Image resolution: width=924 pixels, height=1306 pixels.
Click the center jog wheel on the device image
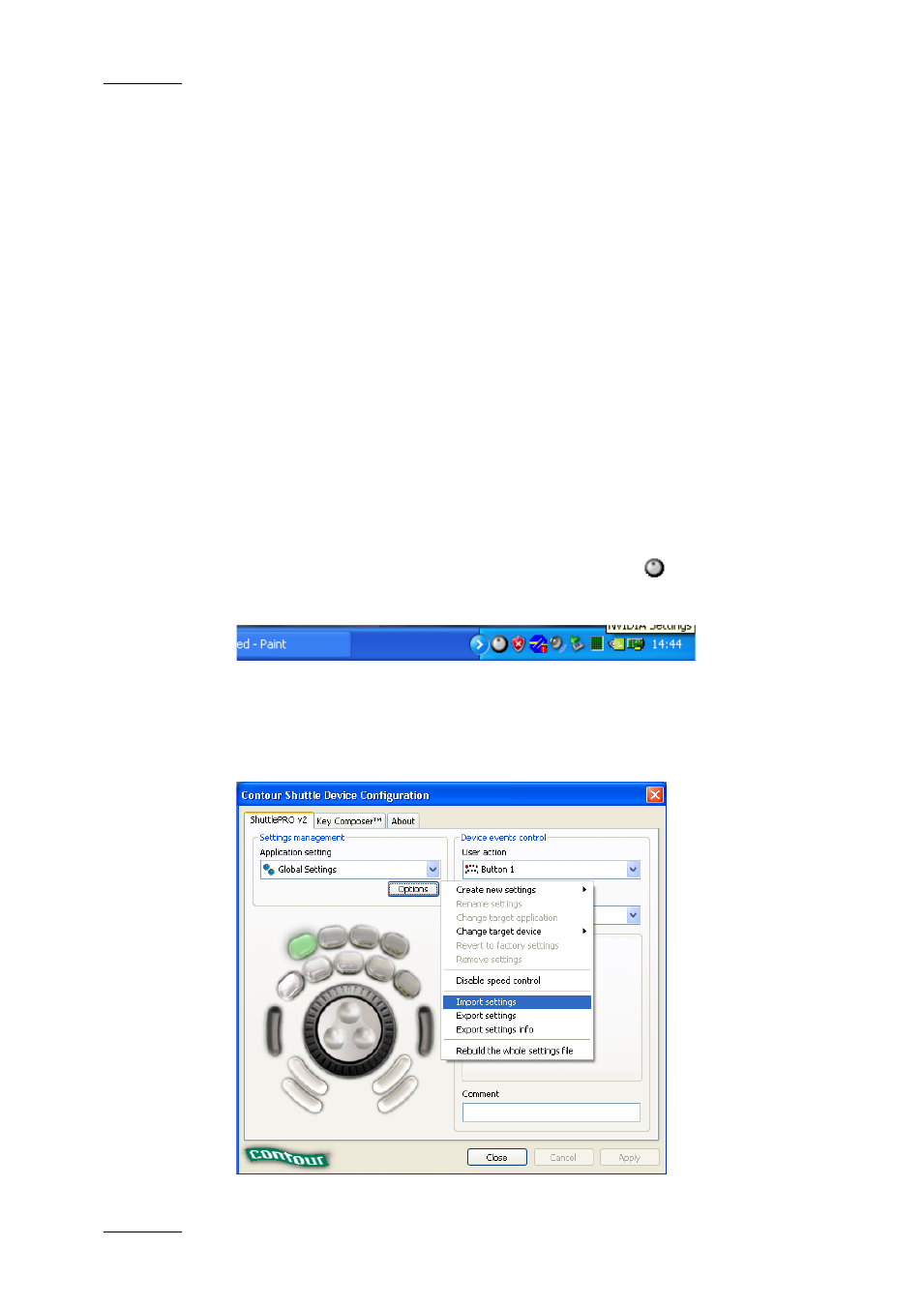pos(349,1029)
